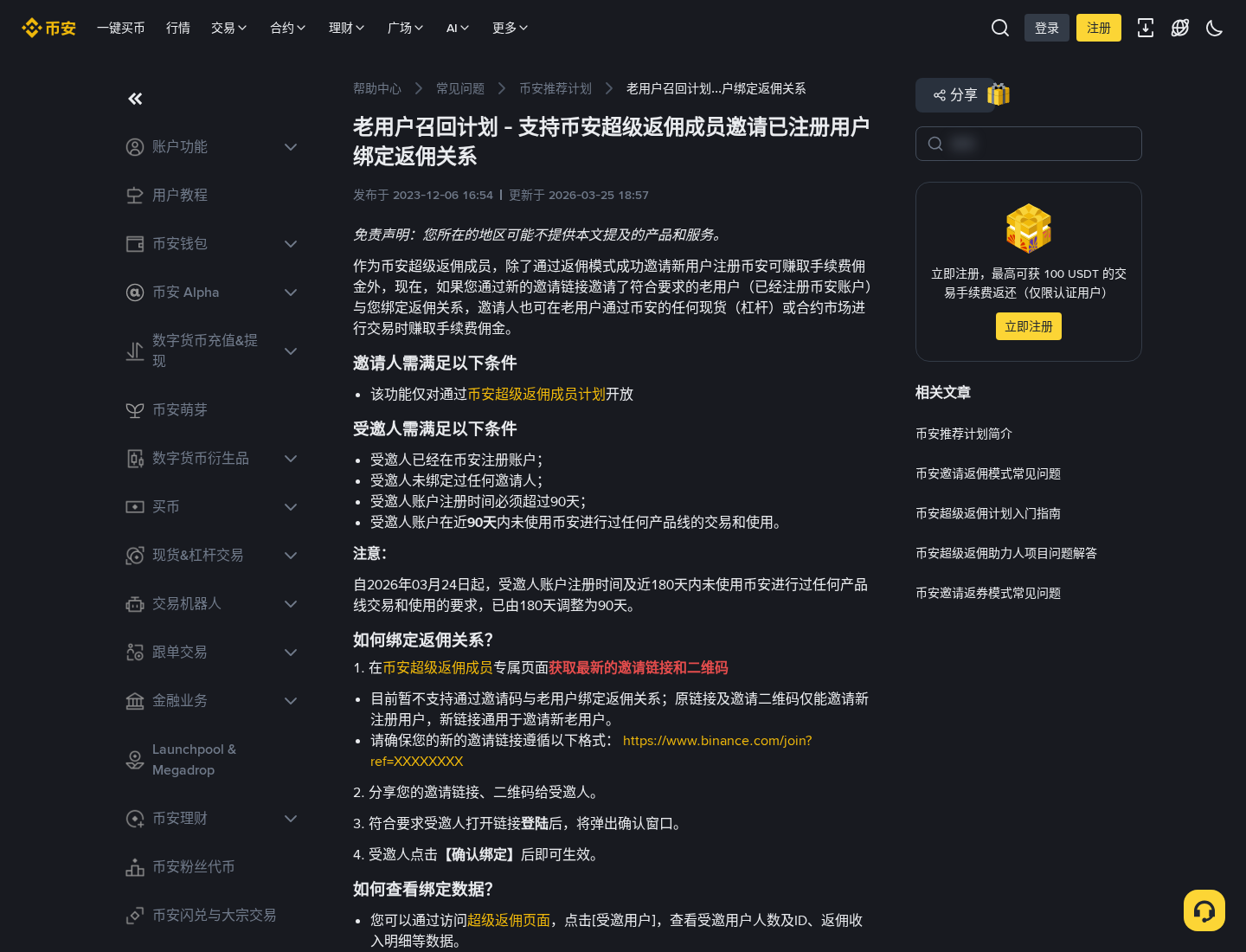This screenshot has width=1246, height=952.
Task: Expand 币安理财 chevron
Action: point(291,819)
